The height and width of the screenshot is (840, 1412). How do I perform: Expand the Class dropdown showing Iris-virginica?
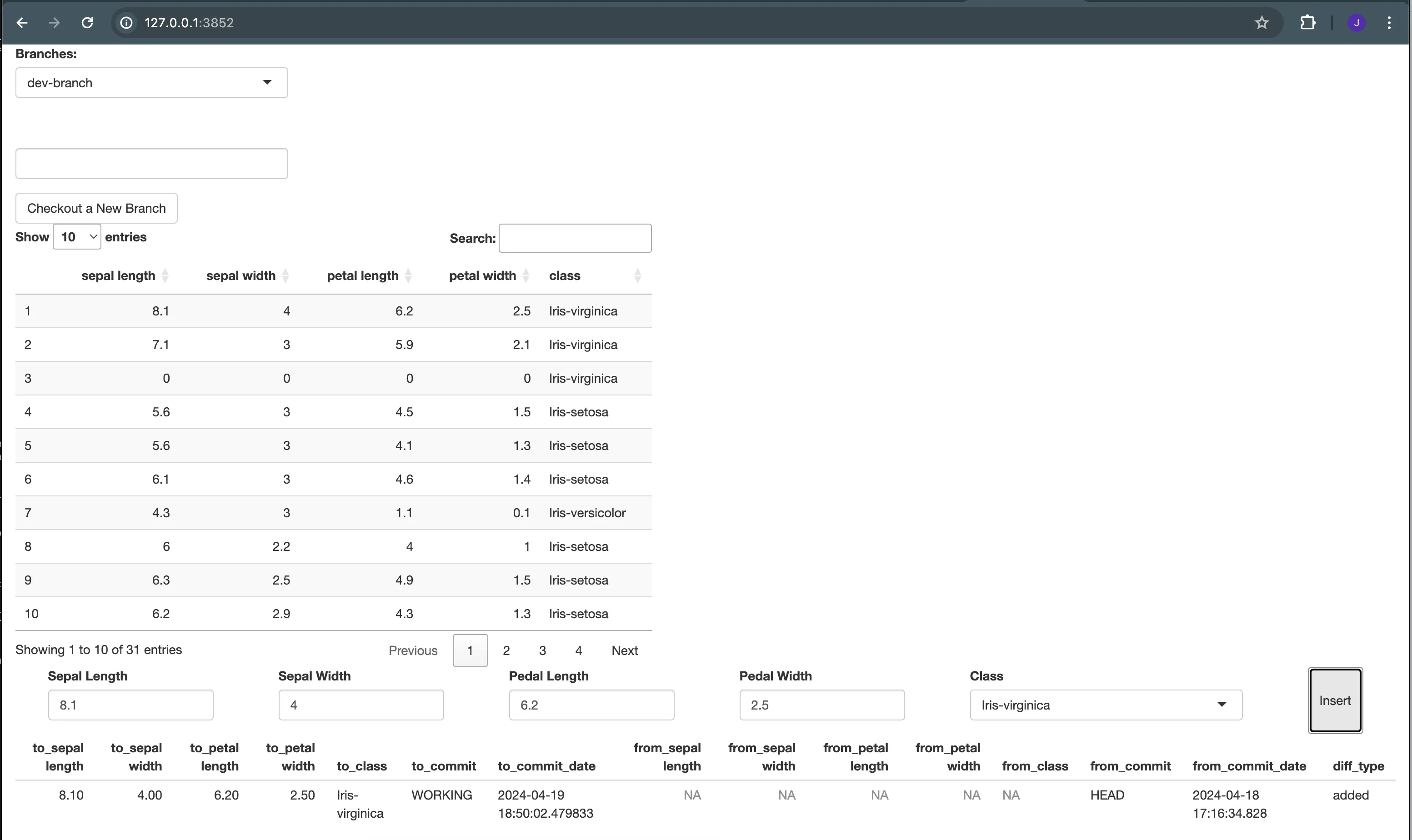tap(1105, 705)
